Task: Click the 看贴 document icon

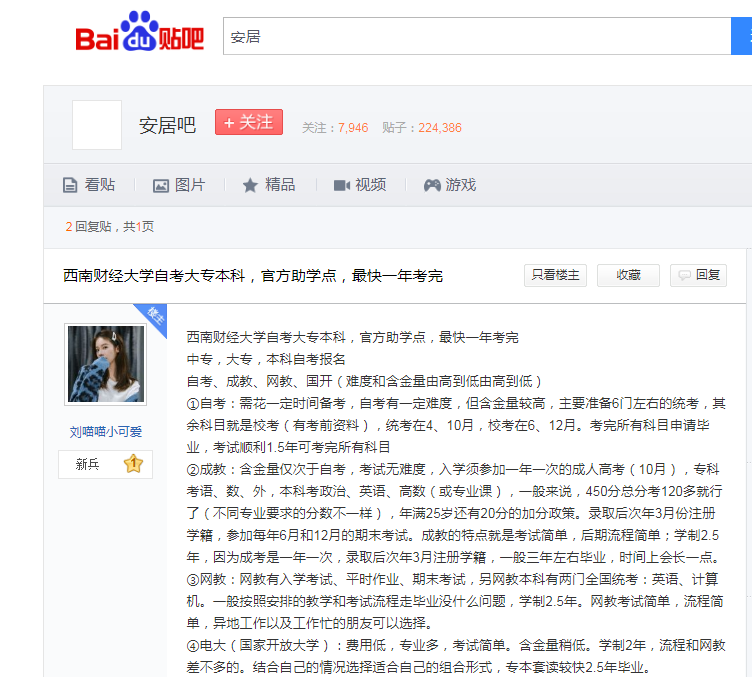Action: point(70,185)
